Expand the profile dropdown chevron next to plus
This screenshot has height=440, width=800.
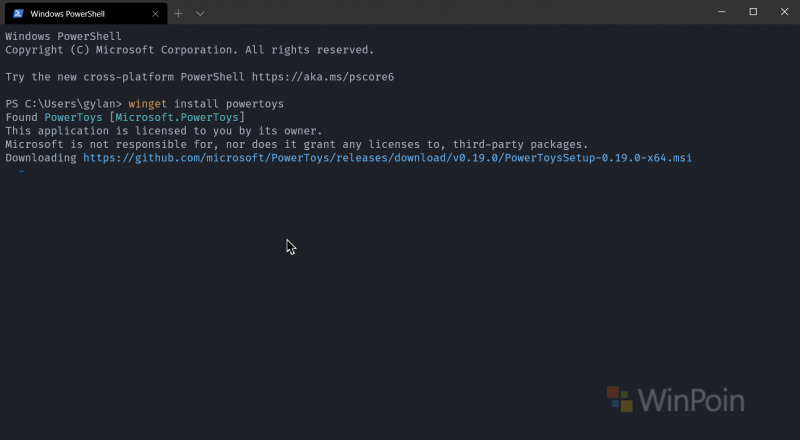(x=201, y=14)
